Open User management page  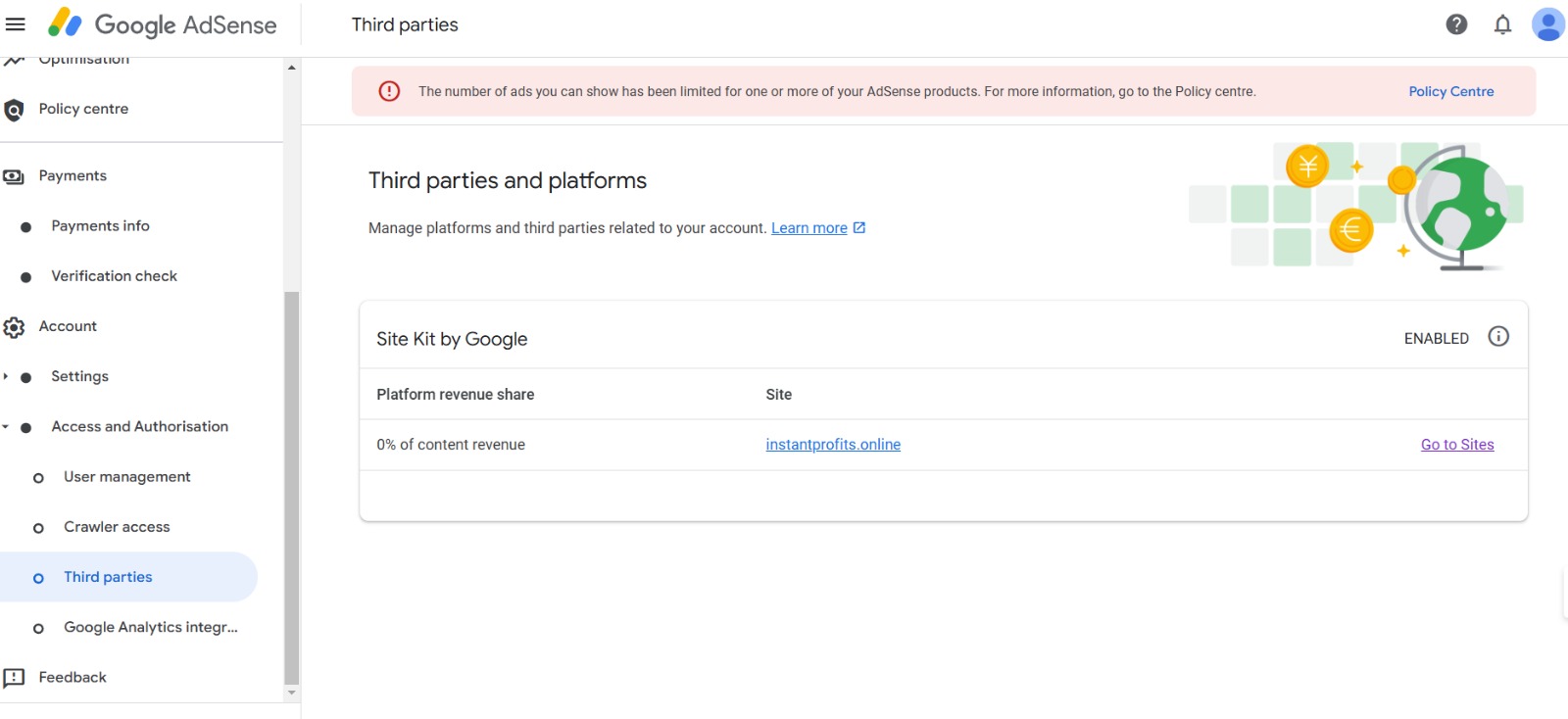(127, 476)
